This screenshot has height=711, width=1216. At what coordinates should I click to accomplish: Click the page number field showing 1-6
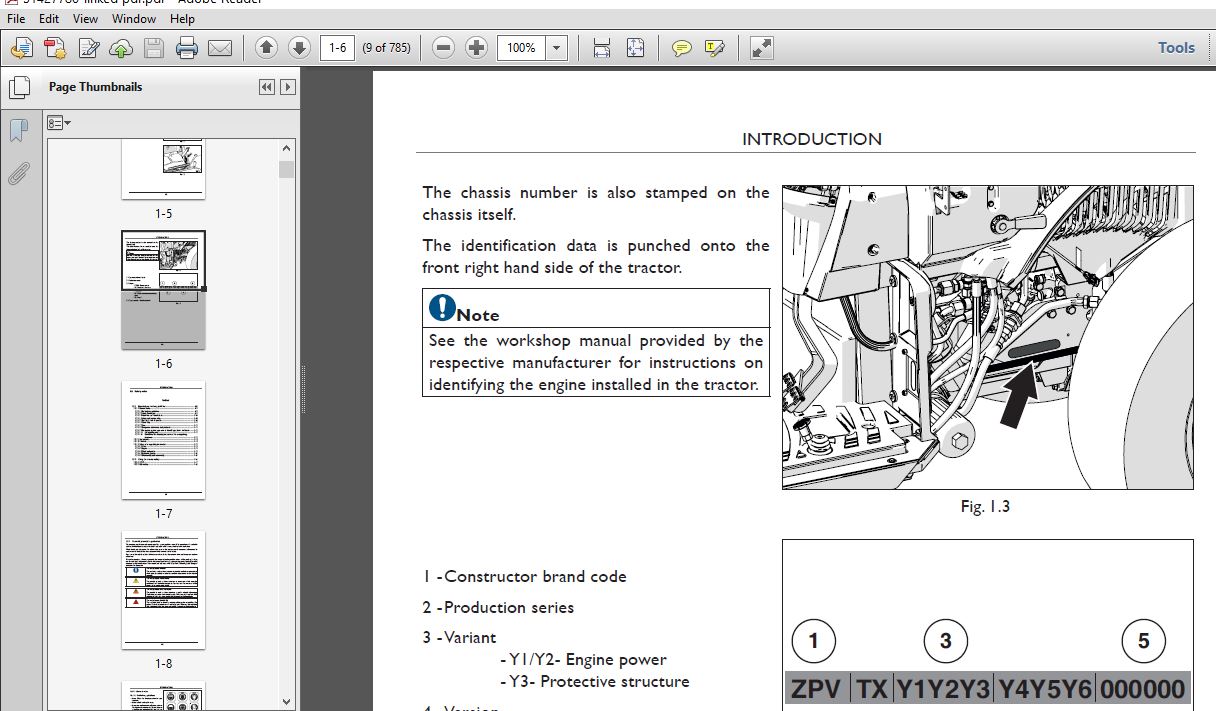(x=337, y=47)
